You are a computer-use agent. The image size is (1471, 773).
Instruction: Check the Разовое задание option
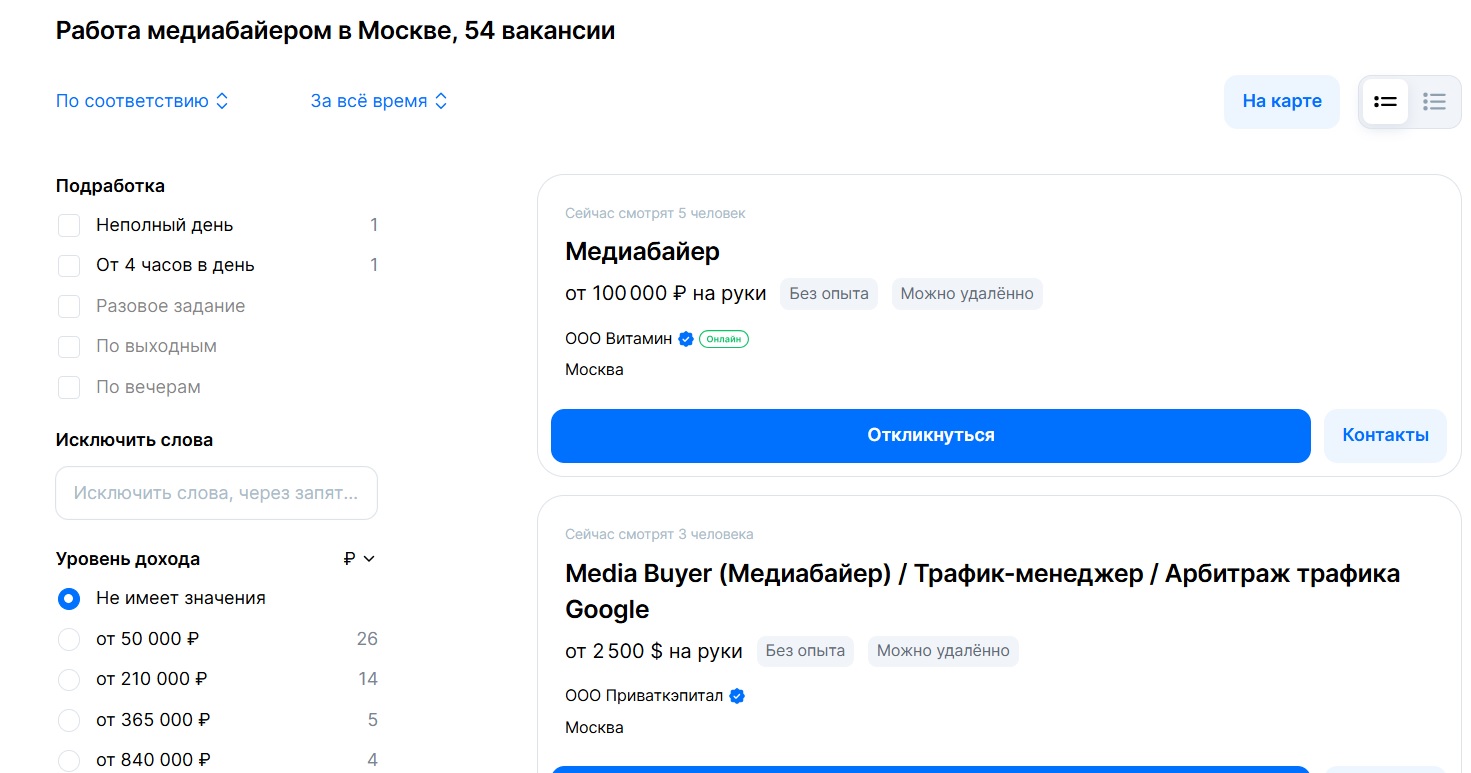(x=69, y=306)
